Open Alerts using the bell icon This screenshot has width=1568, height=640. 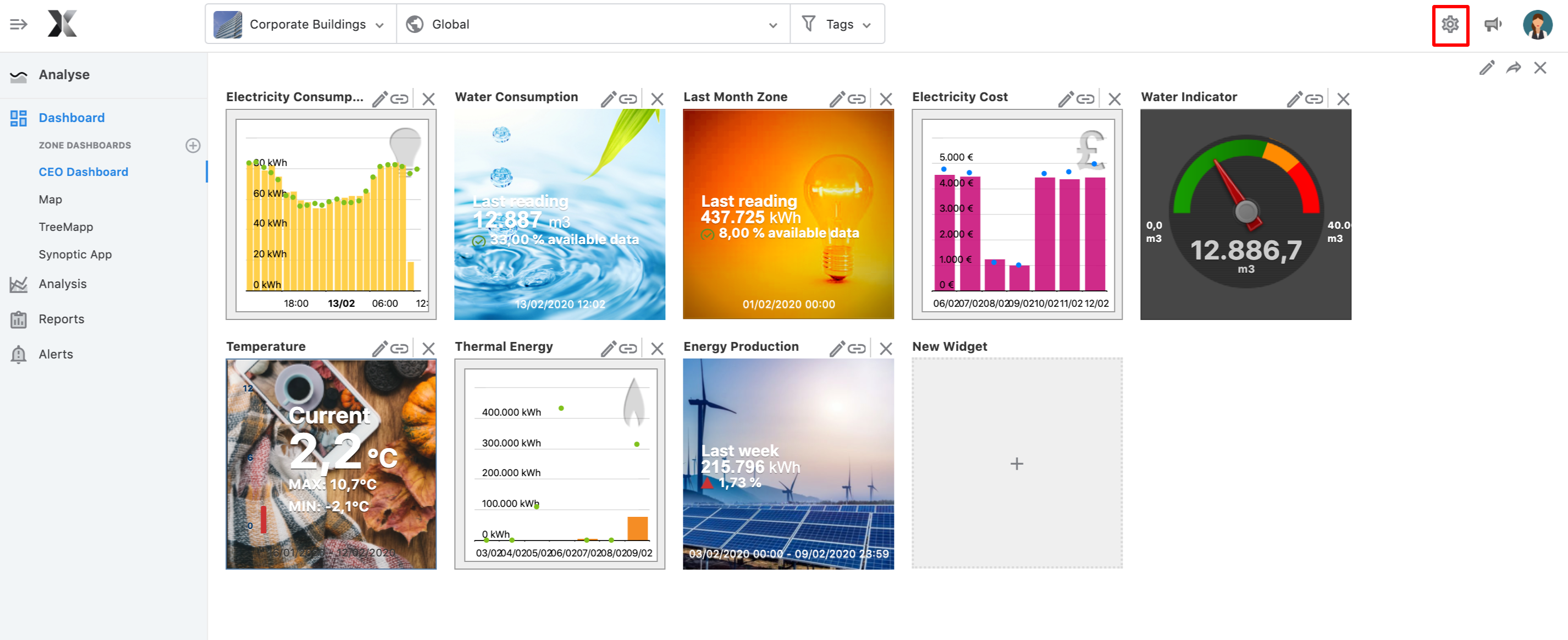click(x=18, y=354)
